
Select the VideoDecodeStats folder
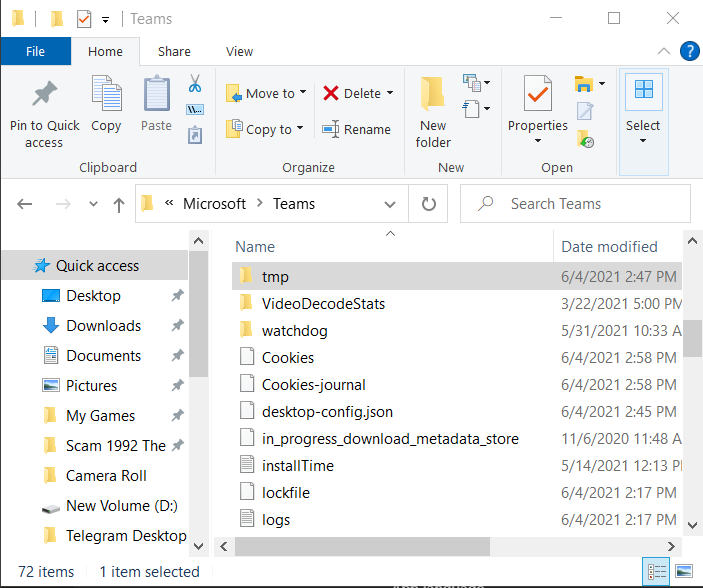[323, 304]
